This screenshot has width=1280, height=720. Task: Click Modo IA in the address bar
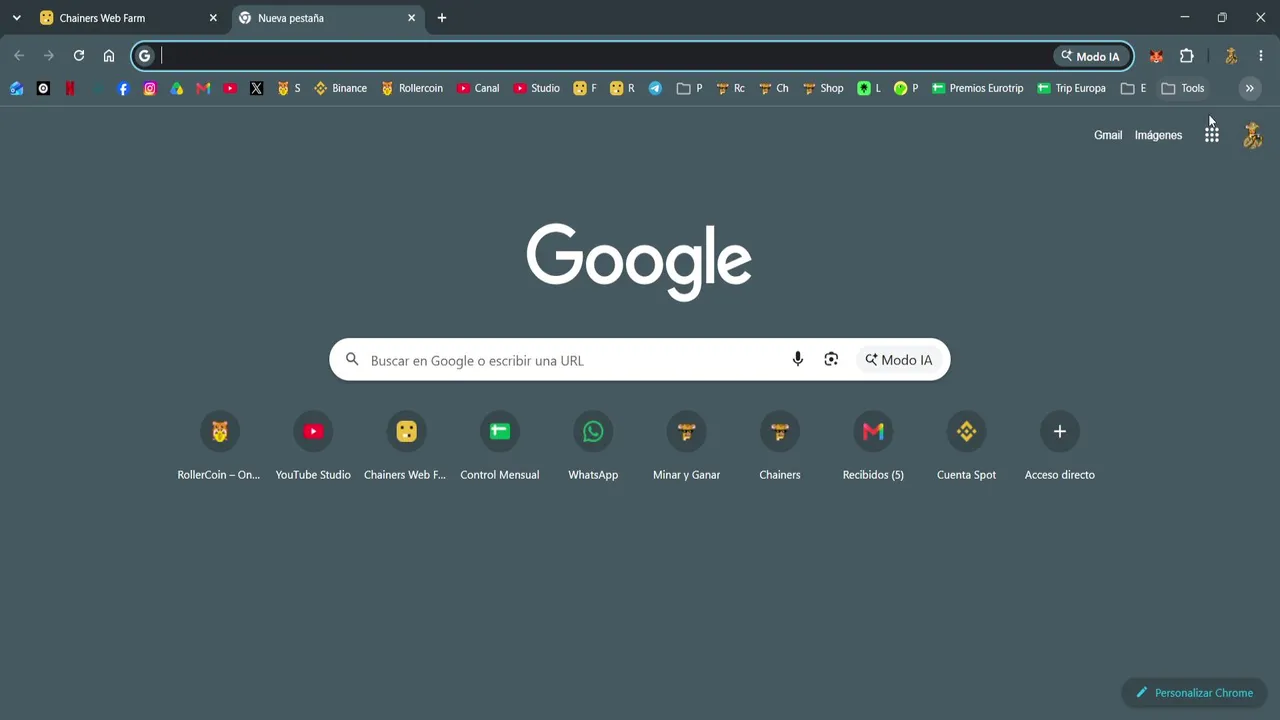(x=1091, y=56)
